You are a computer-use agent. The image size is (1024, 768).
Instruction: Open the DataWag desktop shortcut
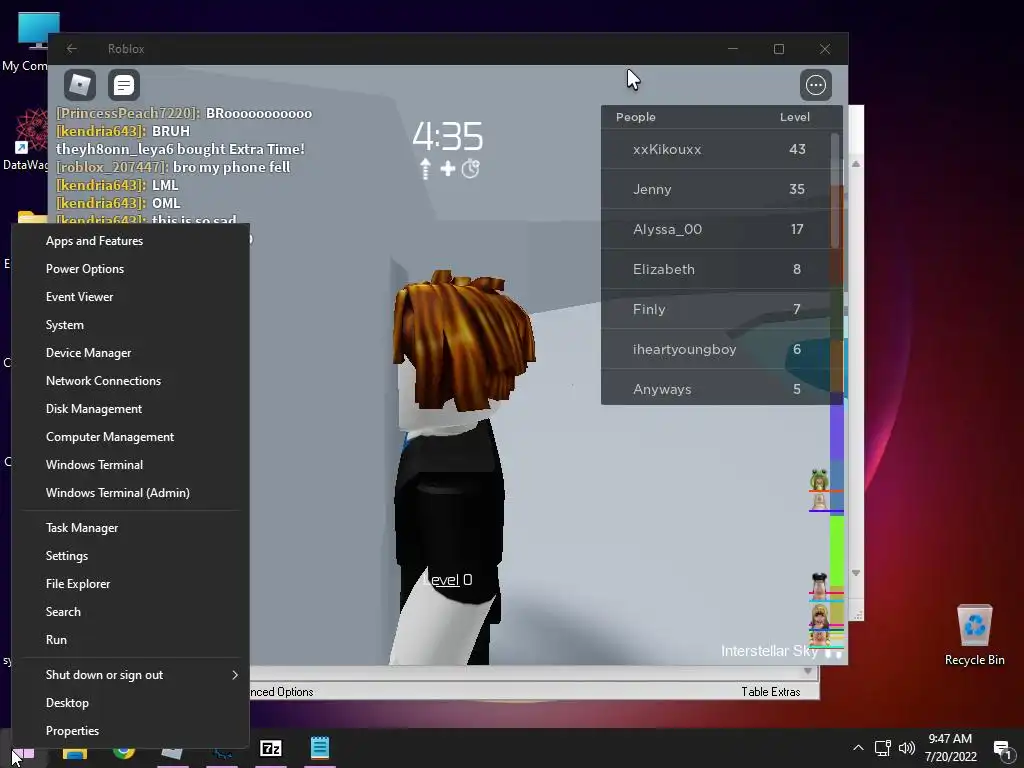click(26, 140)
